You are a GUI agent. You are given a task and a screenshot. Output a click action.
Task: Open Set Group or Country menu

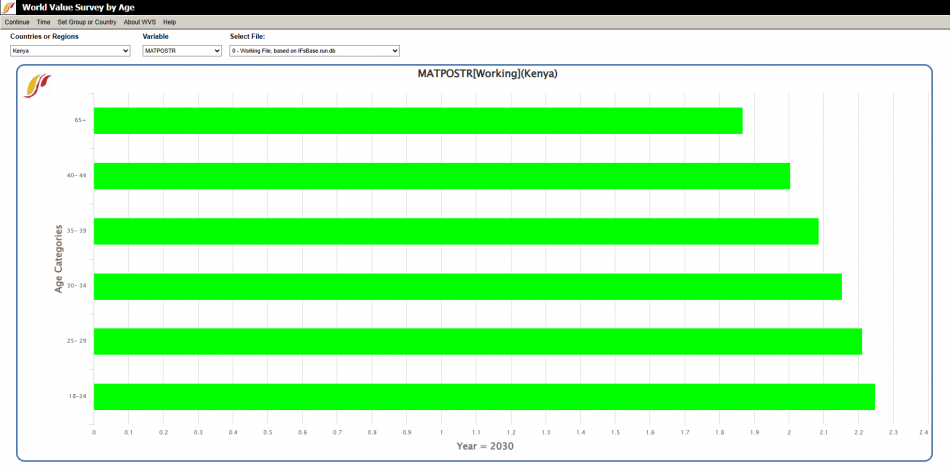87,22
